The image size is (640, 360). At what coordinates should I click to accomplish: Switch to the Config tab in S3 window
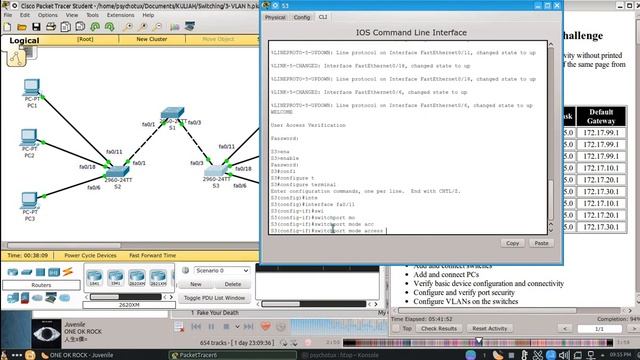[302, 17]
